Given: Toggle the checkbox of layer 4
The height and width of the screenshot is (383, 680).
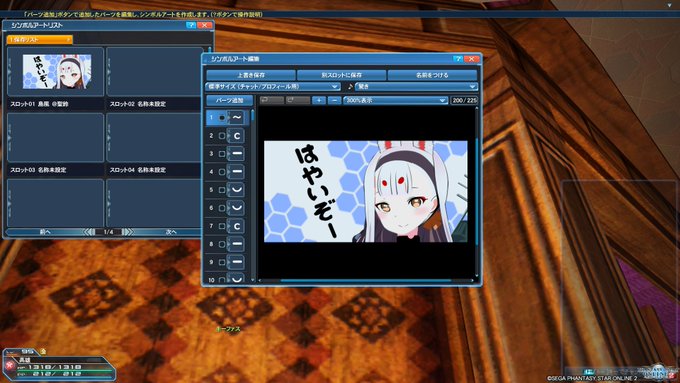Looking at the screenshot, I should 222,172.
